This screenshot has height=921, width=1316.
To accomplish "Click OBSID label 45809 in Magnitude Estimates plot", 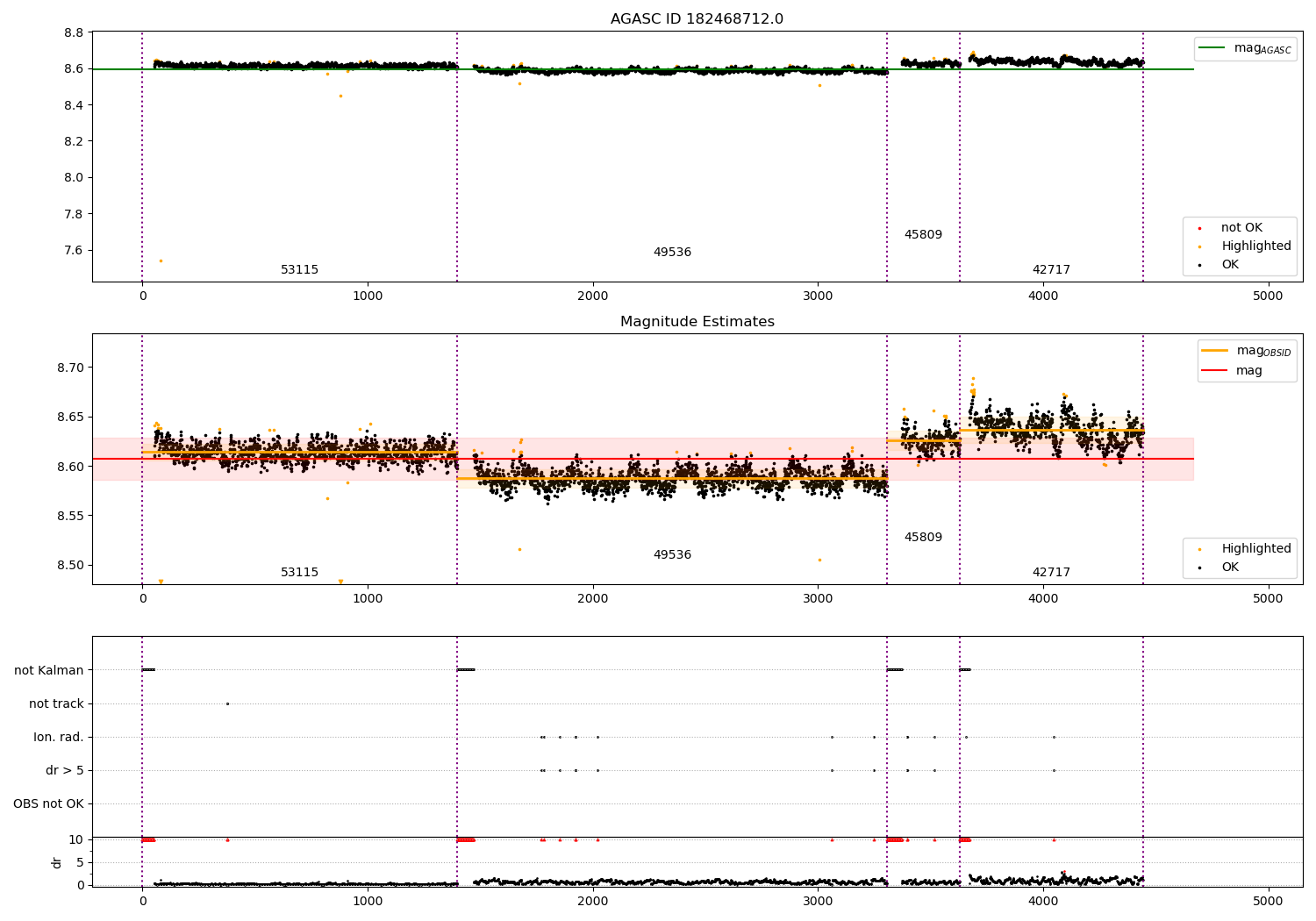I will [923, 538].
